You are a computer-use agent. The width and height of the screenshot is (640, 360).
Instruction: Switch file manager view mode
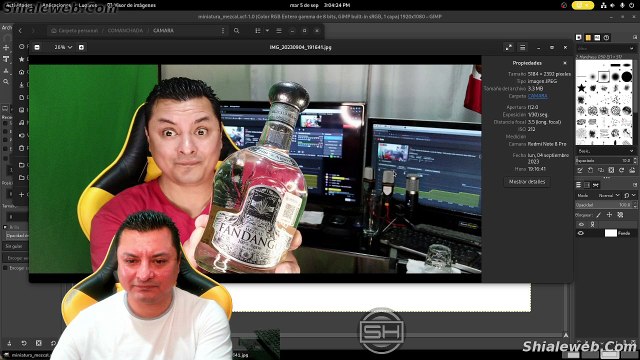pos(258,31)
